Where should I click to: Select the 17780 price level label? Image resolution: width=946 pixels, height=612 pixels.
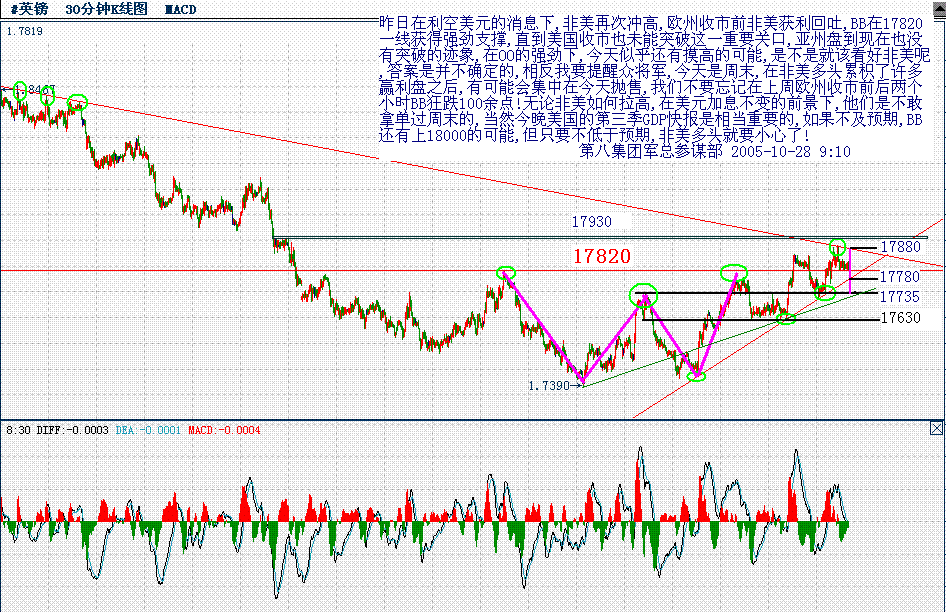pyautogui.click(x=900, y=276)
